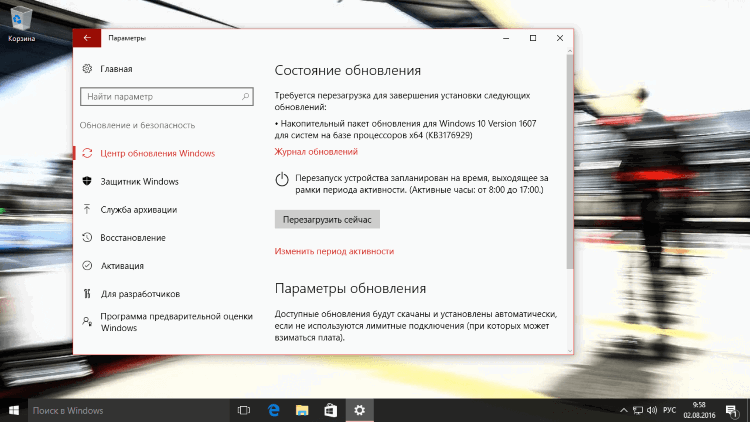Open Восстановление section
This screenshot has width=750, height=422.
tap(133, 238)
